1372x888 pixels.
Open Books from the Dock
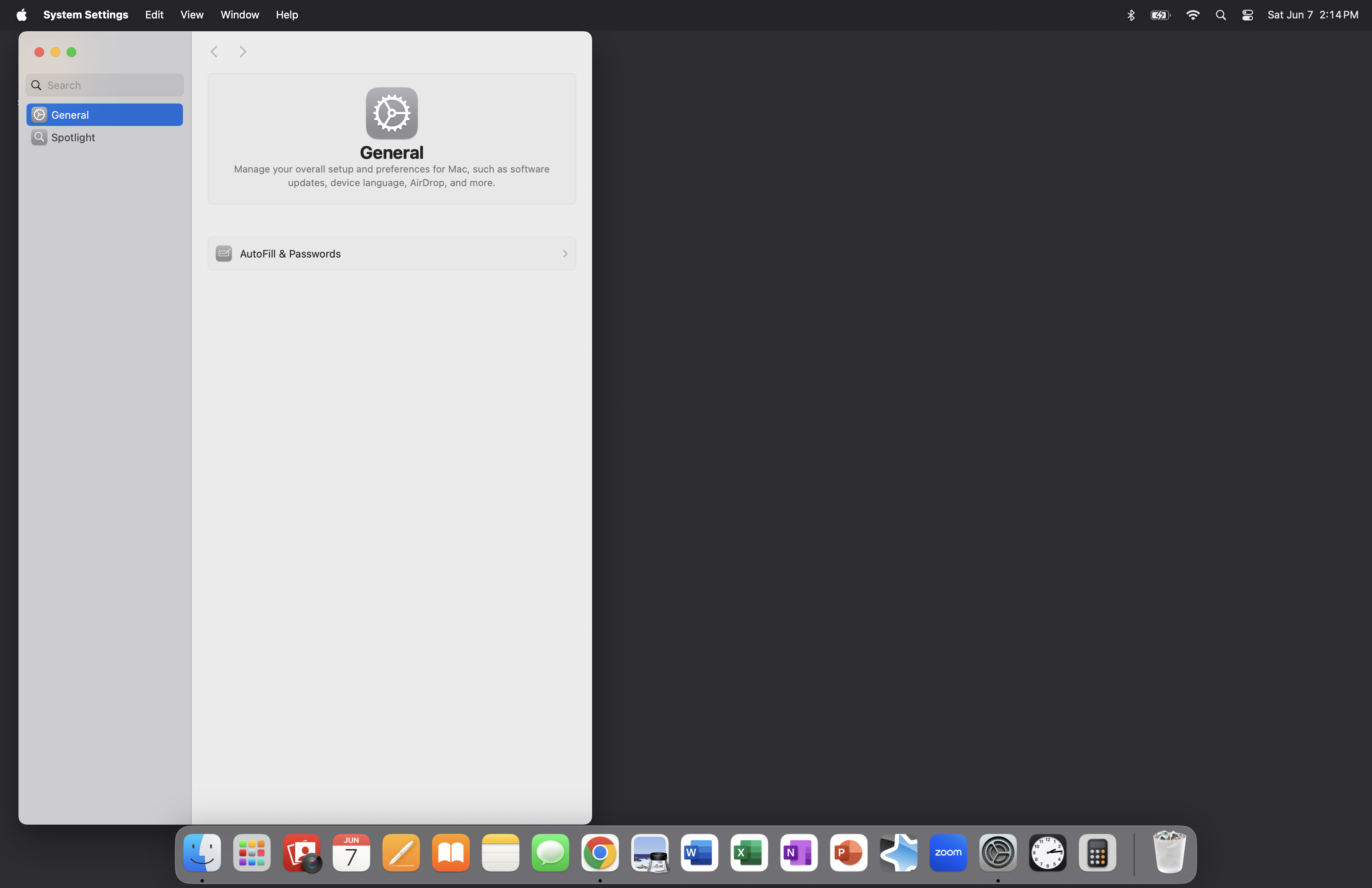pyautogui.click(x=451, y=852)
